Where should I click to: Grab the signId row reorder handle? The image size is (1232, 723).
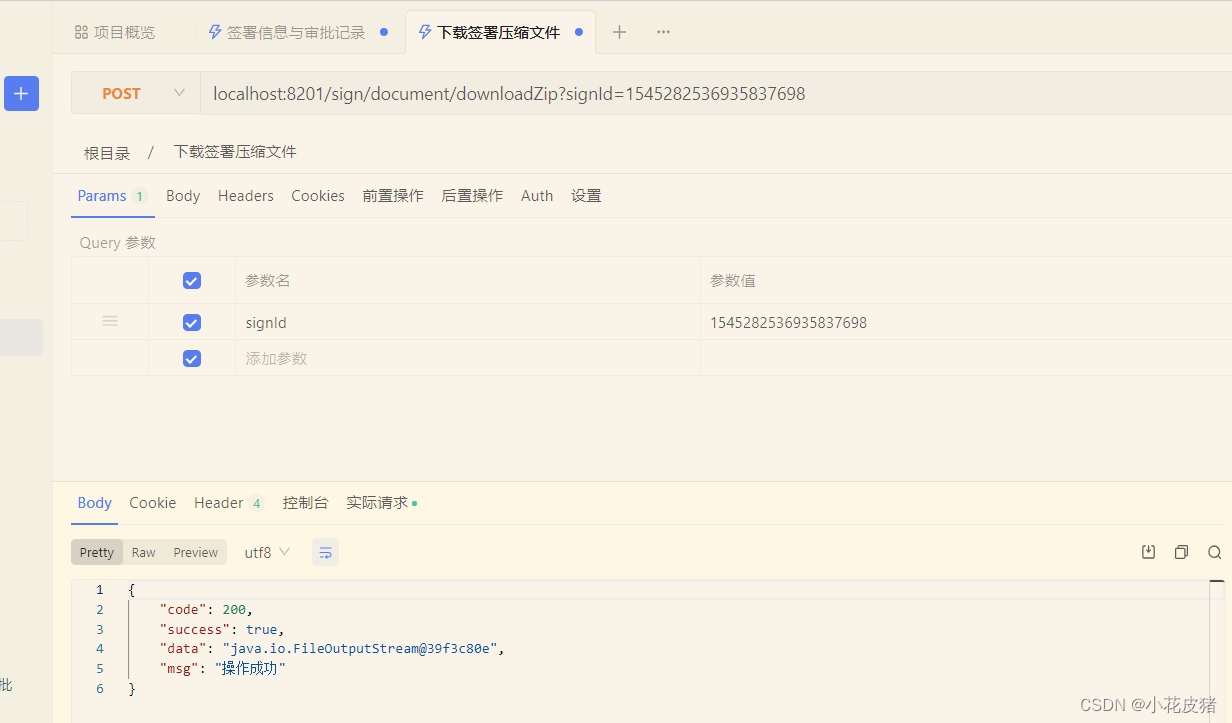click(x=110, y=321)
